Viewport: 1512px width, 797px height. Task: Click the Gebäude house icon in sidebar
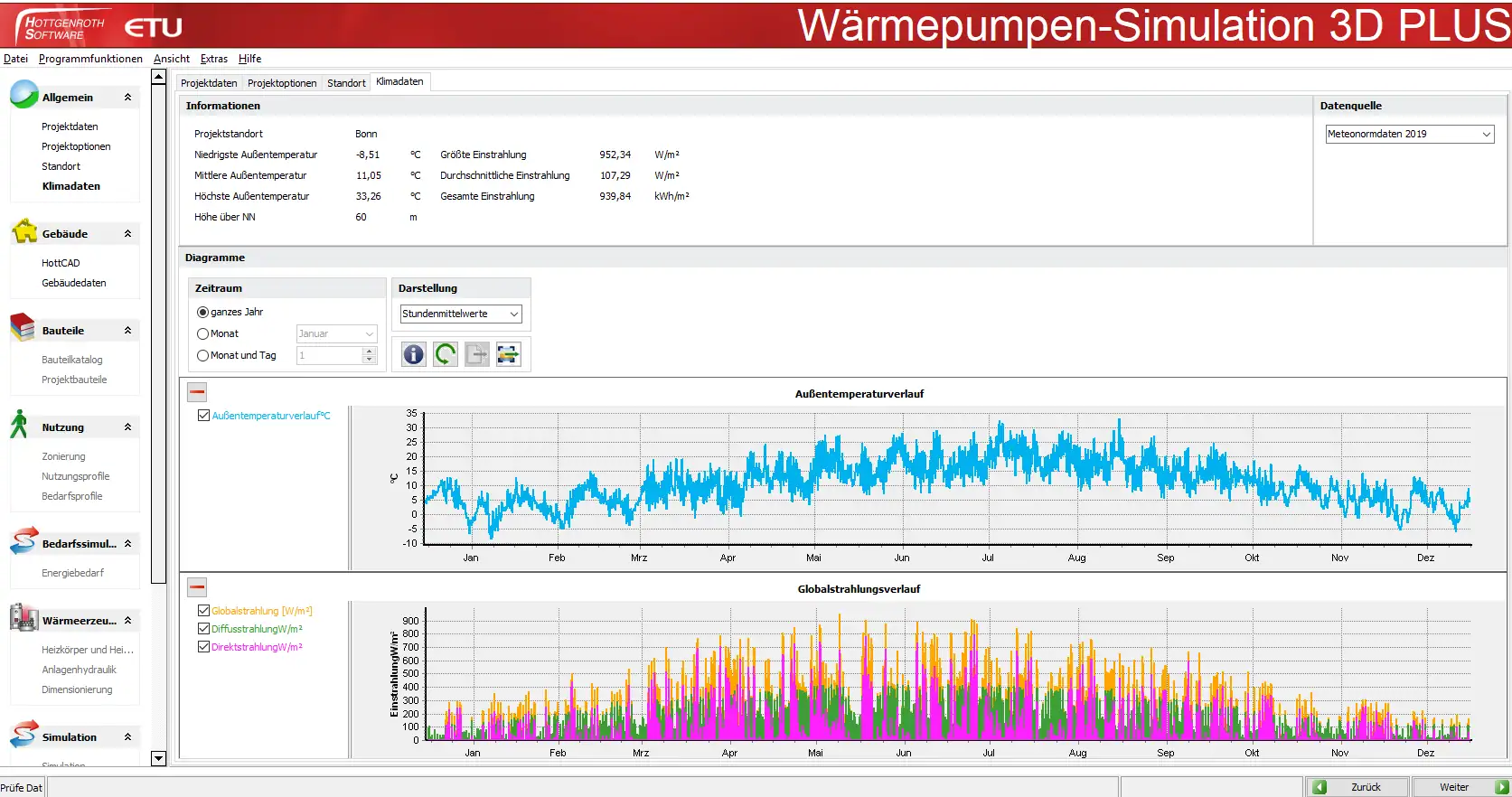tap(23, 232)
